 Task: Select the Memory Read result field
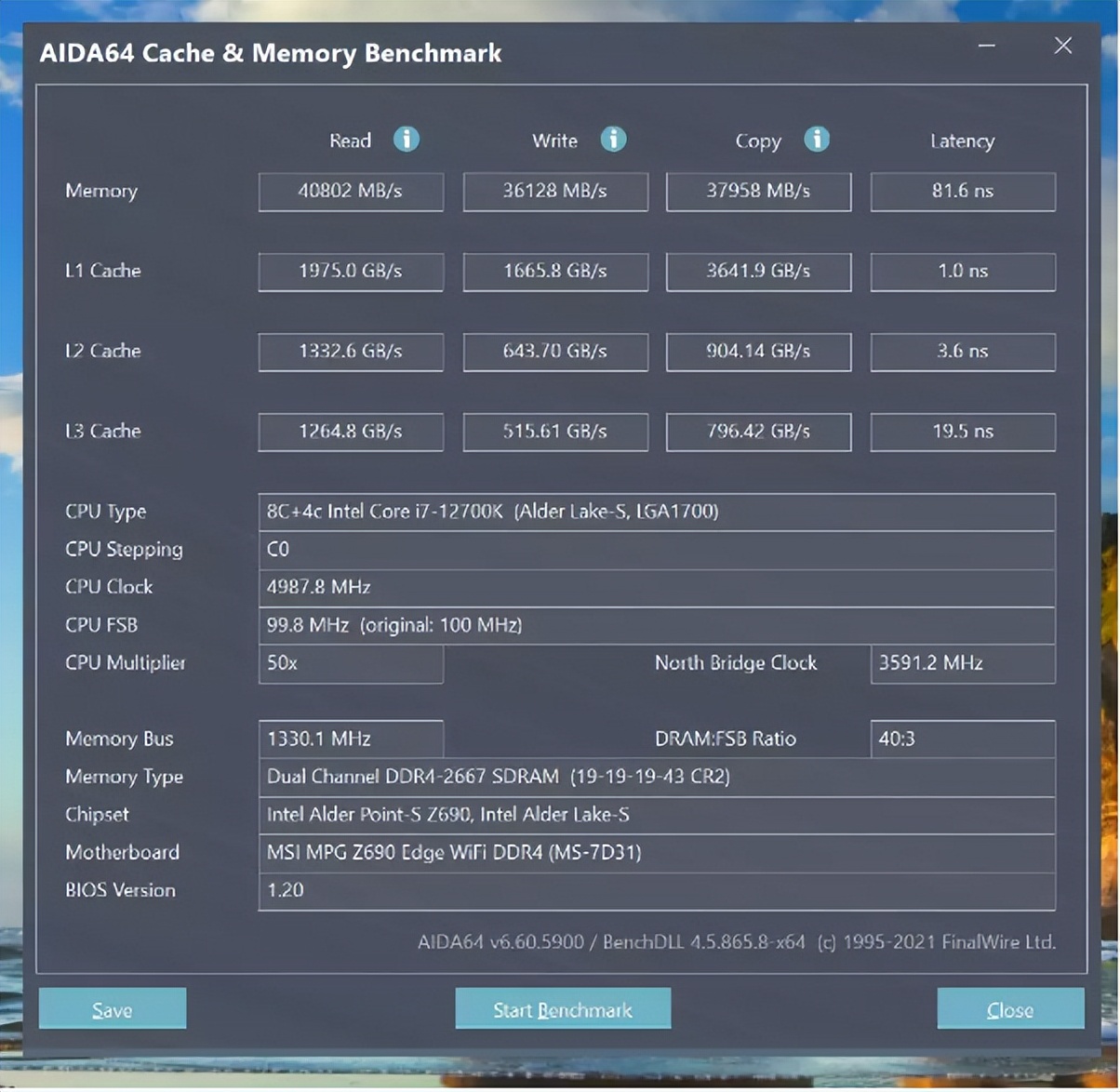[351, 192]
